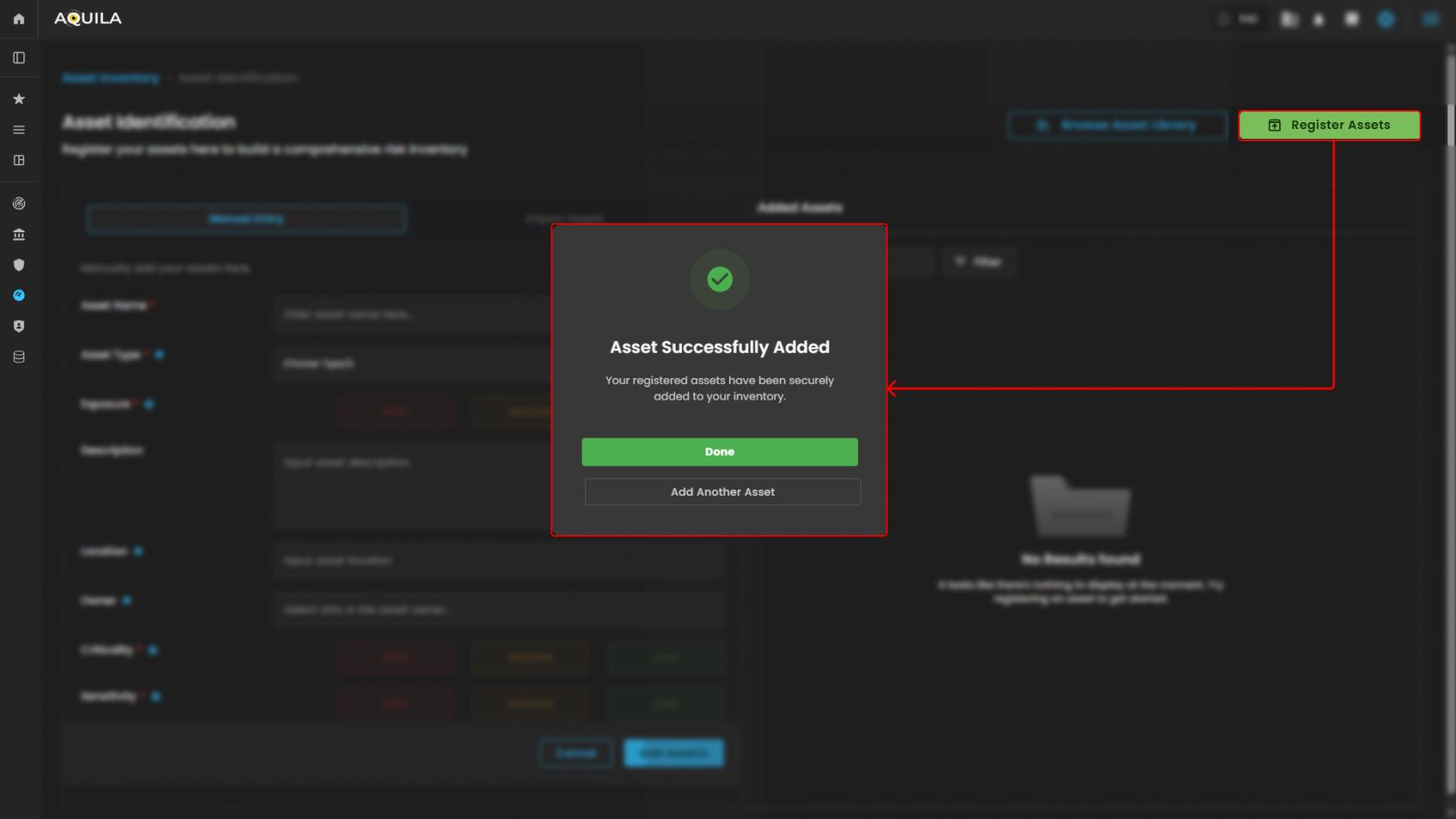This screenshot has width=1456, height=819.
Task: Click the blue circular icon in header
Action: 1386,19
